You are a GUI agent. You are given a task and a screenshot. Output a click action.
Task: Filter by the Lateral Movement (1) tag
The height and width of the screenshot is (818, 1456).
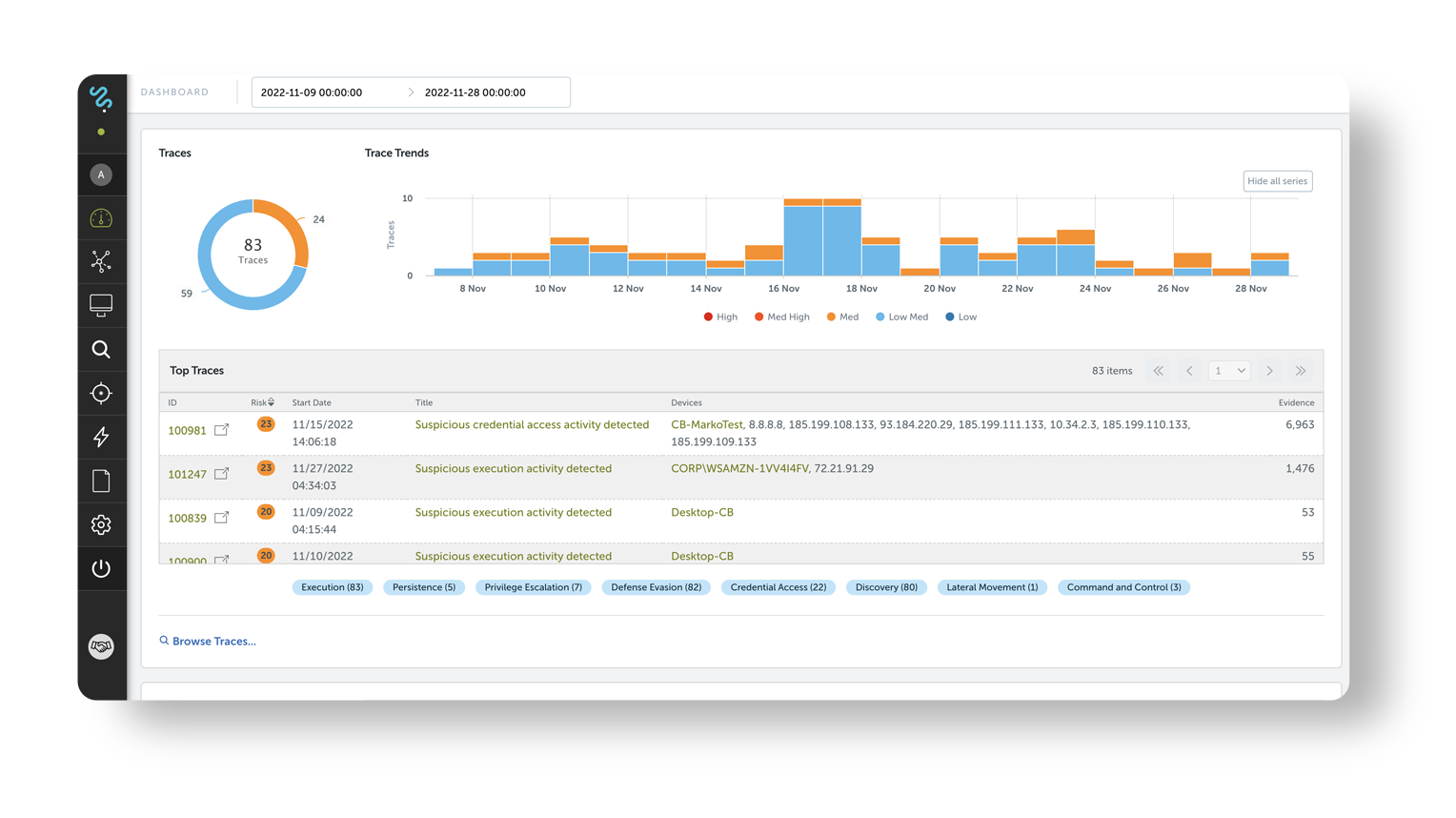(992, 587)
